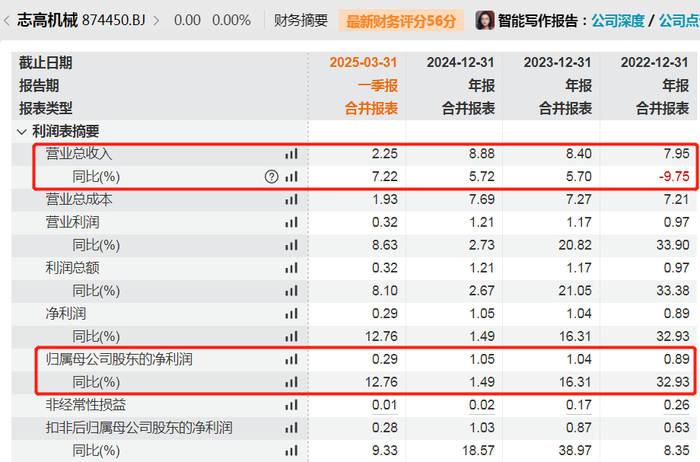
Task: Click the 利润总额 row label
Action: click(x=72, y=268)
